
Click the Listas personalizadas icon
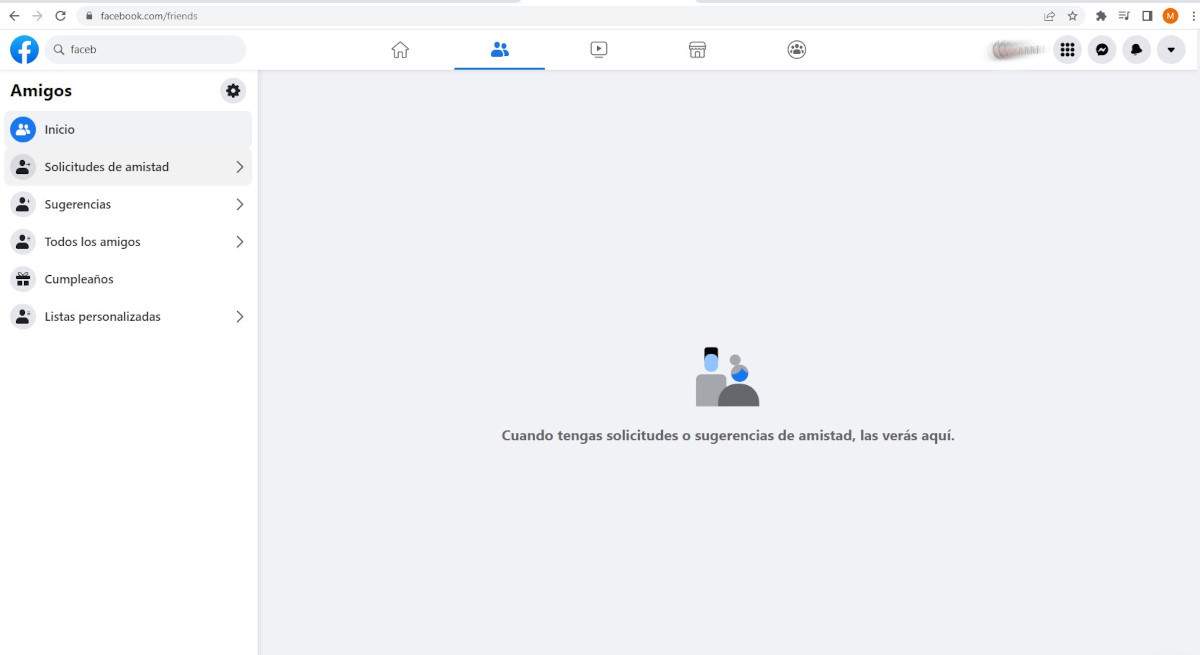coord(23,316)
